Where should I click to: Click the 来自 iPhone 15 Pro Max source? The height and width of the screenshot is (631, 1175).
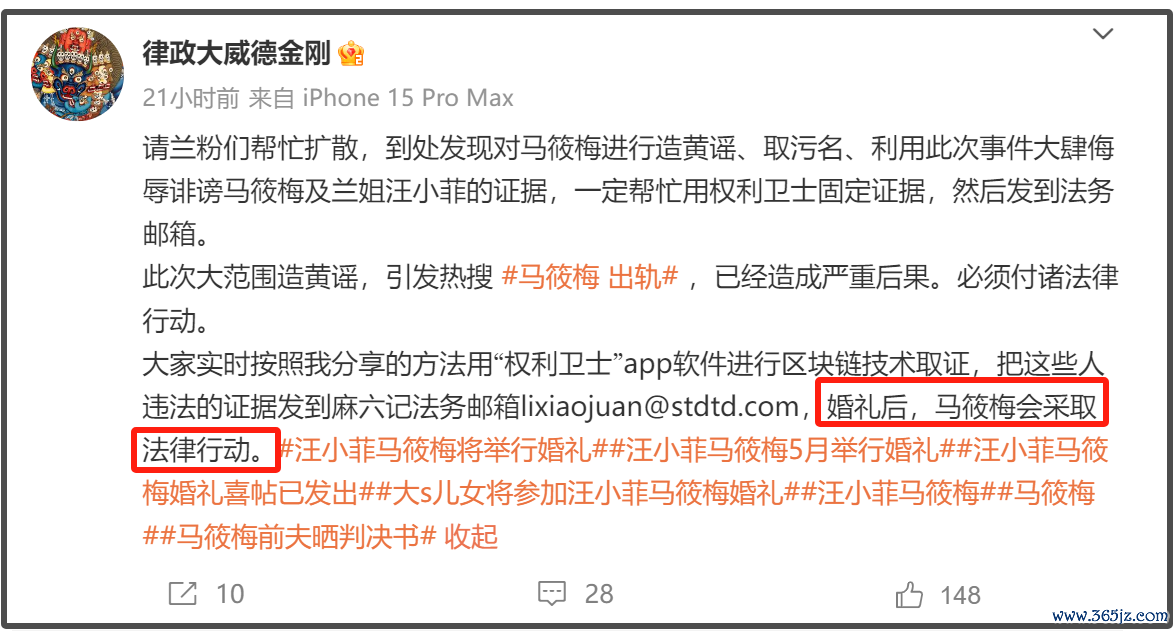(x=381, y=97)
